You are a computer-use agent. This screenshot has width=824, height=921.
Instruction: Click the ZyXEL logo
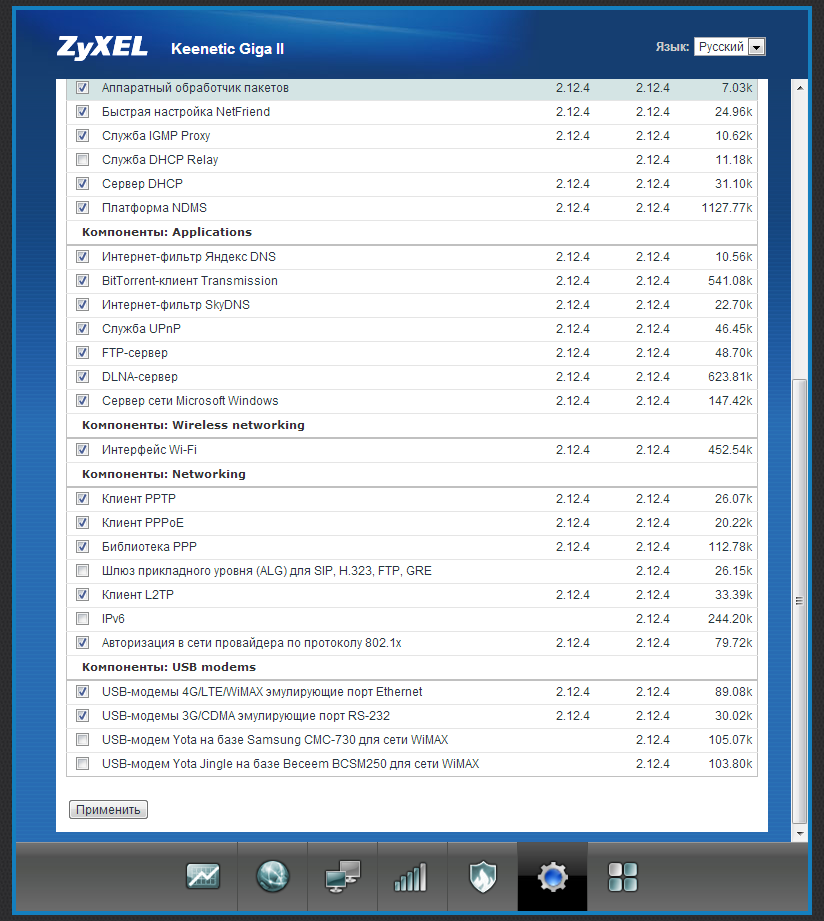[102, 48]
